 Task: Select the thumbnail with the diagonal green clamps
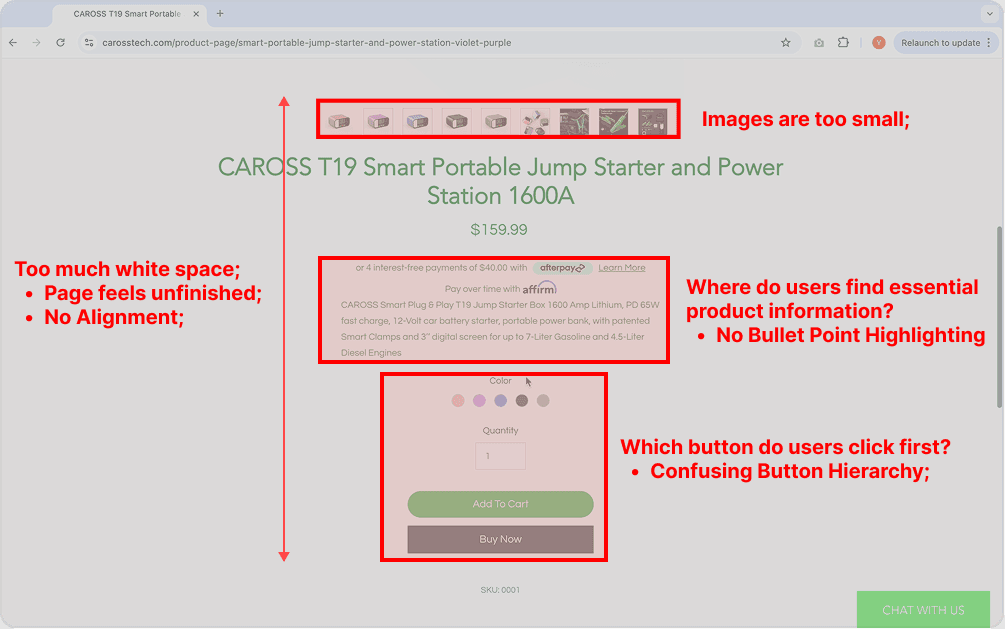(613, 121)
